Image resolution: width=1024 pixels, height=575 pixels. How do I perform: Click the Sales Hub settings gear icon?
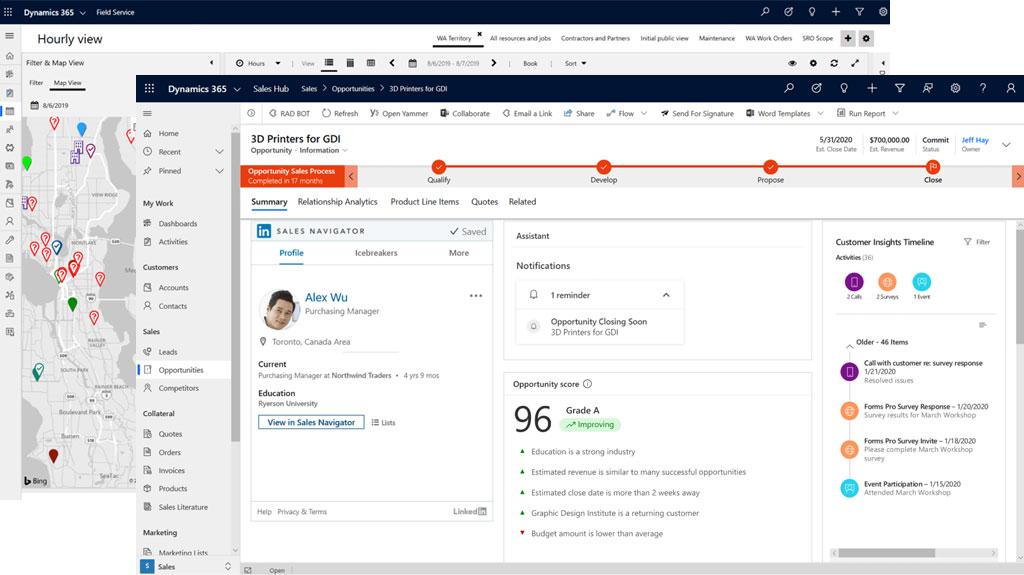(955, 88)
